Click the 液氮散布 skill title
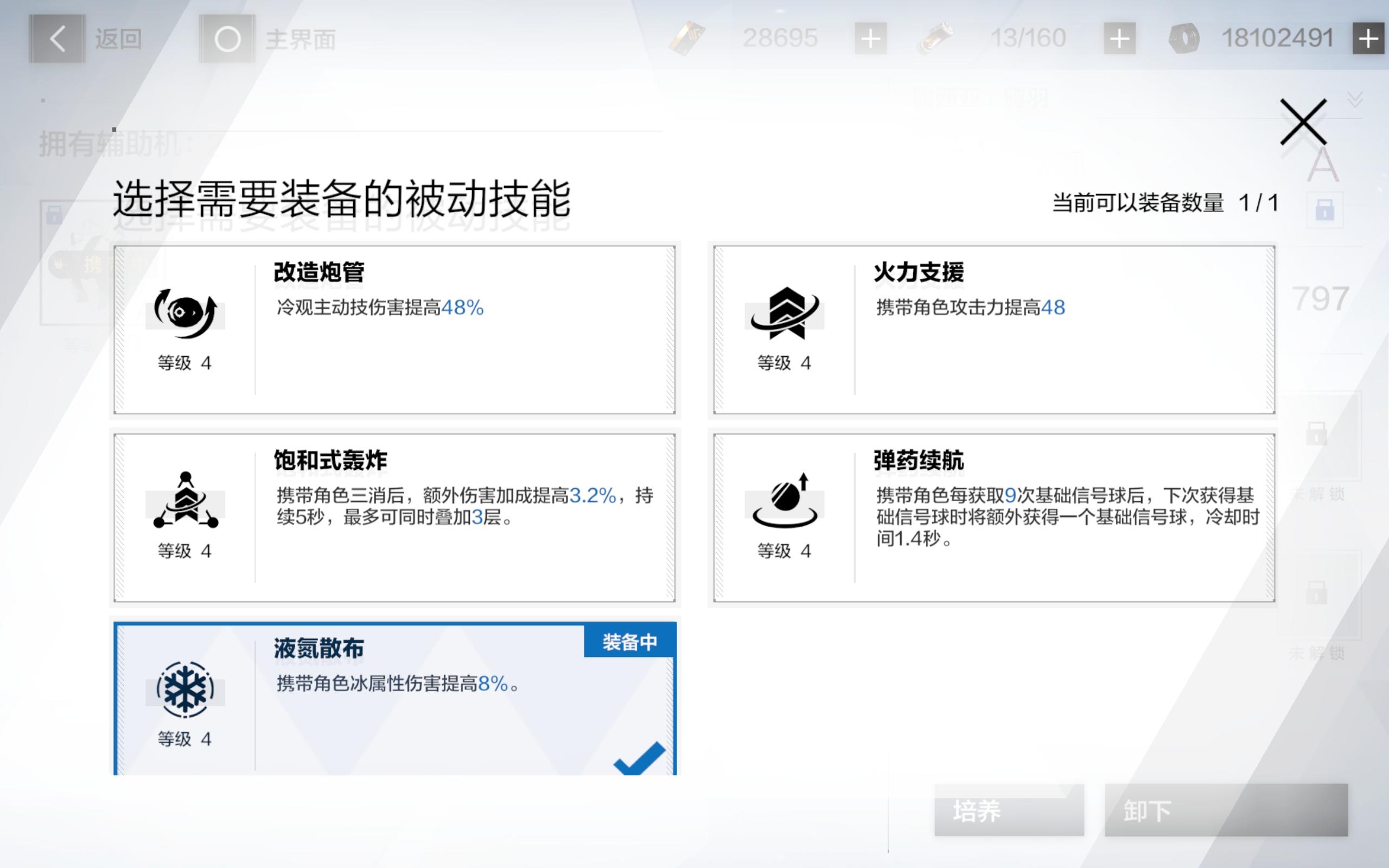 click(319, 649)
